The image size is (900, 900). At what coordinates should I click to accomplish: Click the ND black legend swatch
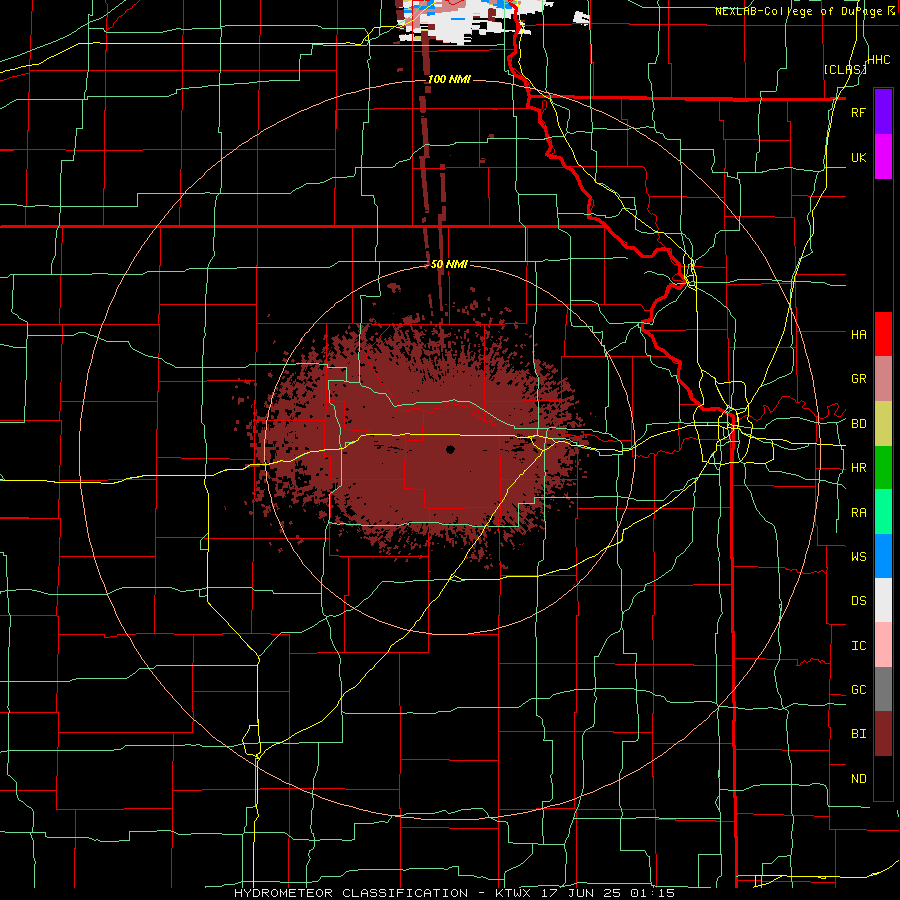tap(883, 778)
